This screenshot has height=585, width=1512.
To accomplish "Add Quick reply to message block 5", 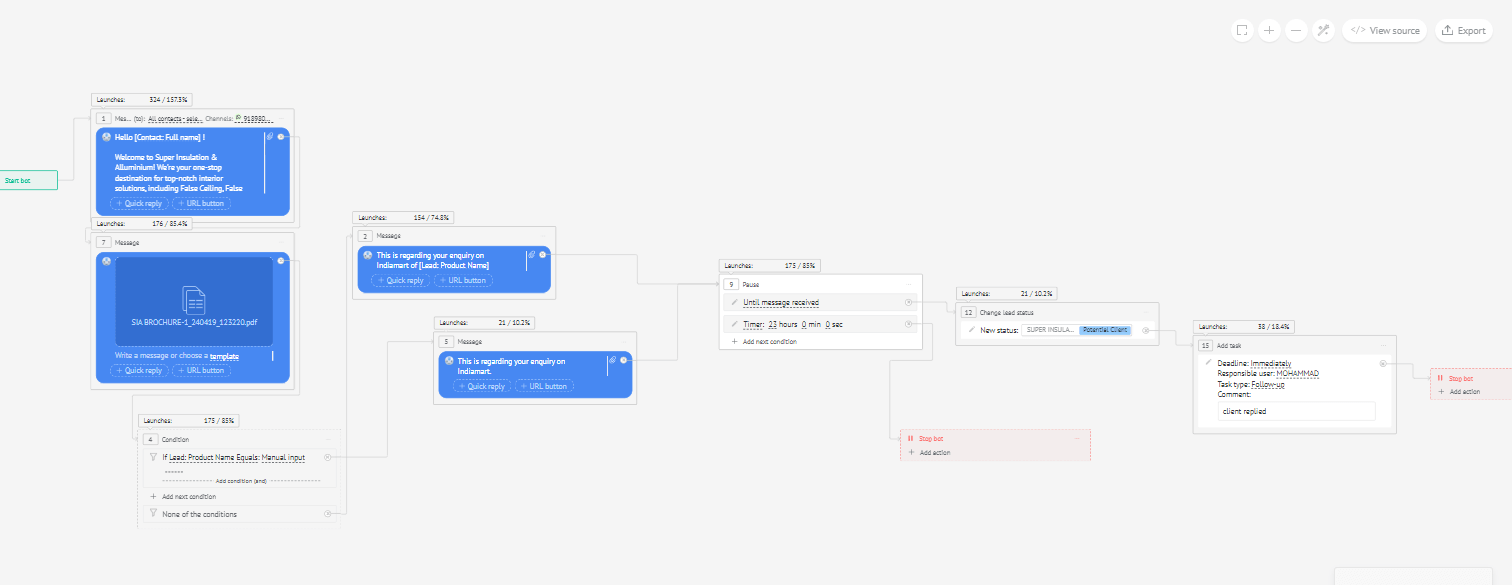I will 480,386.
